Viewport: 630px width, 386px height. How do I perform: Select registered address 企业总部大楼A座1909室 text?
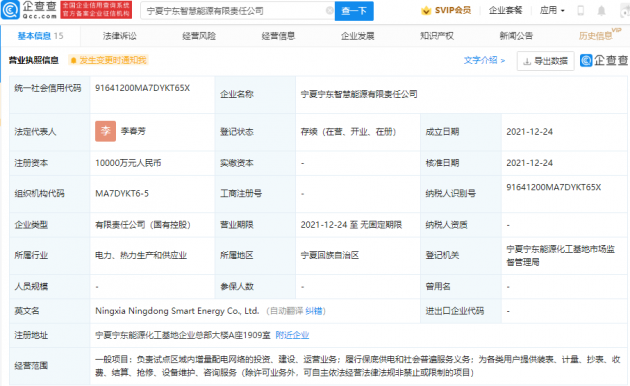click(x=183, y=335)
